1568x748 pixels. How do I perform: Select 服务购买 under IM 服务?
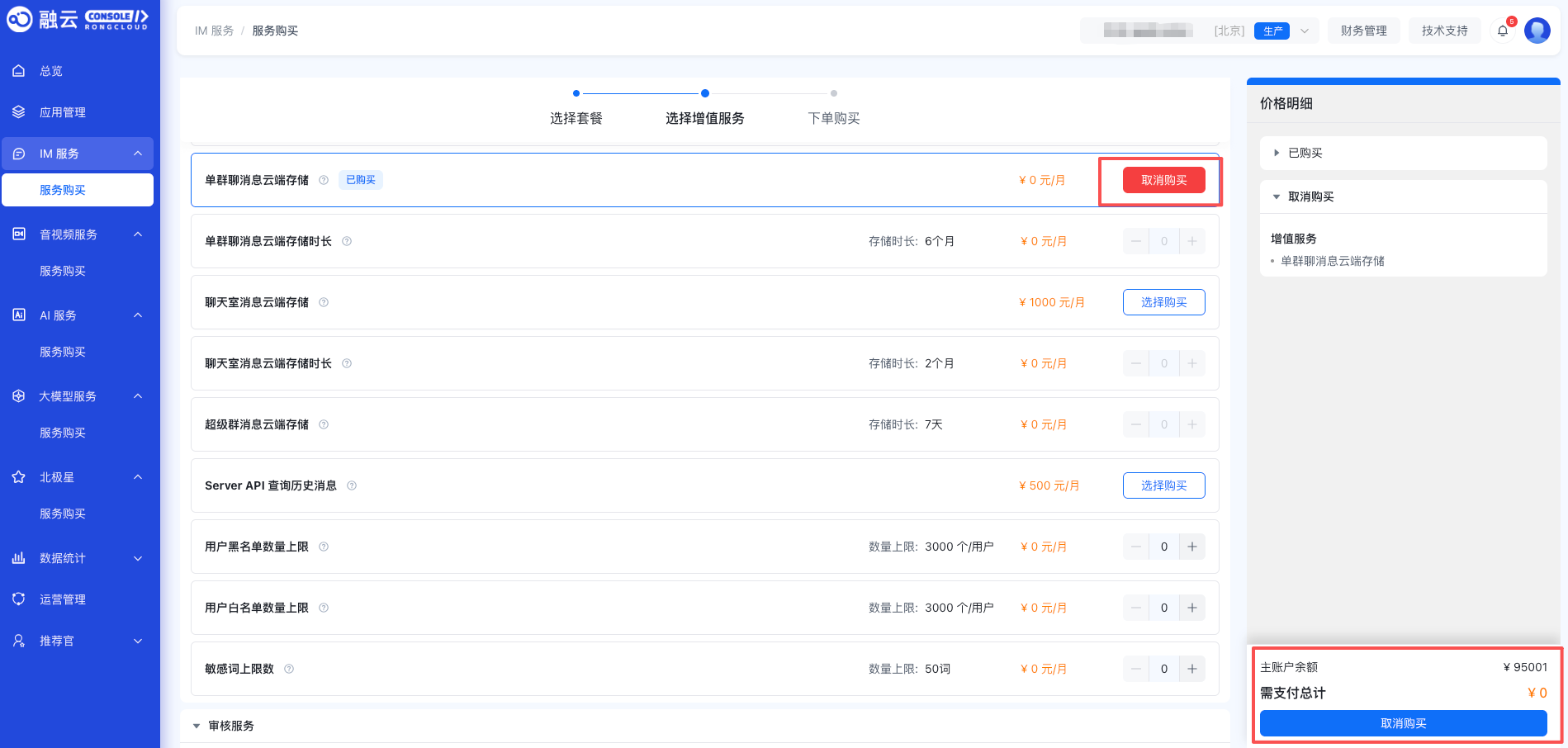(78, 190)
